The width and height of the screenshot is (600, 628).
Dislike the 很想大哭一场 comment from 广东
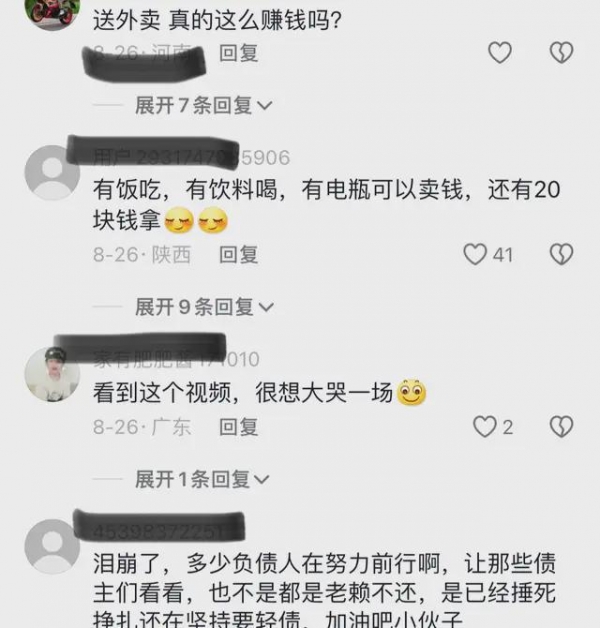561,427
